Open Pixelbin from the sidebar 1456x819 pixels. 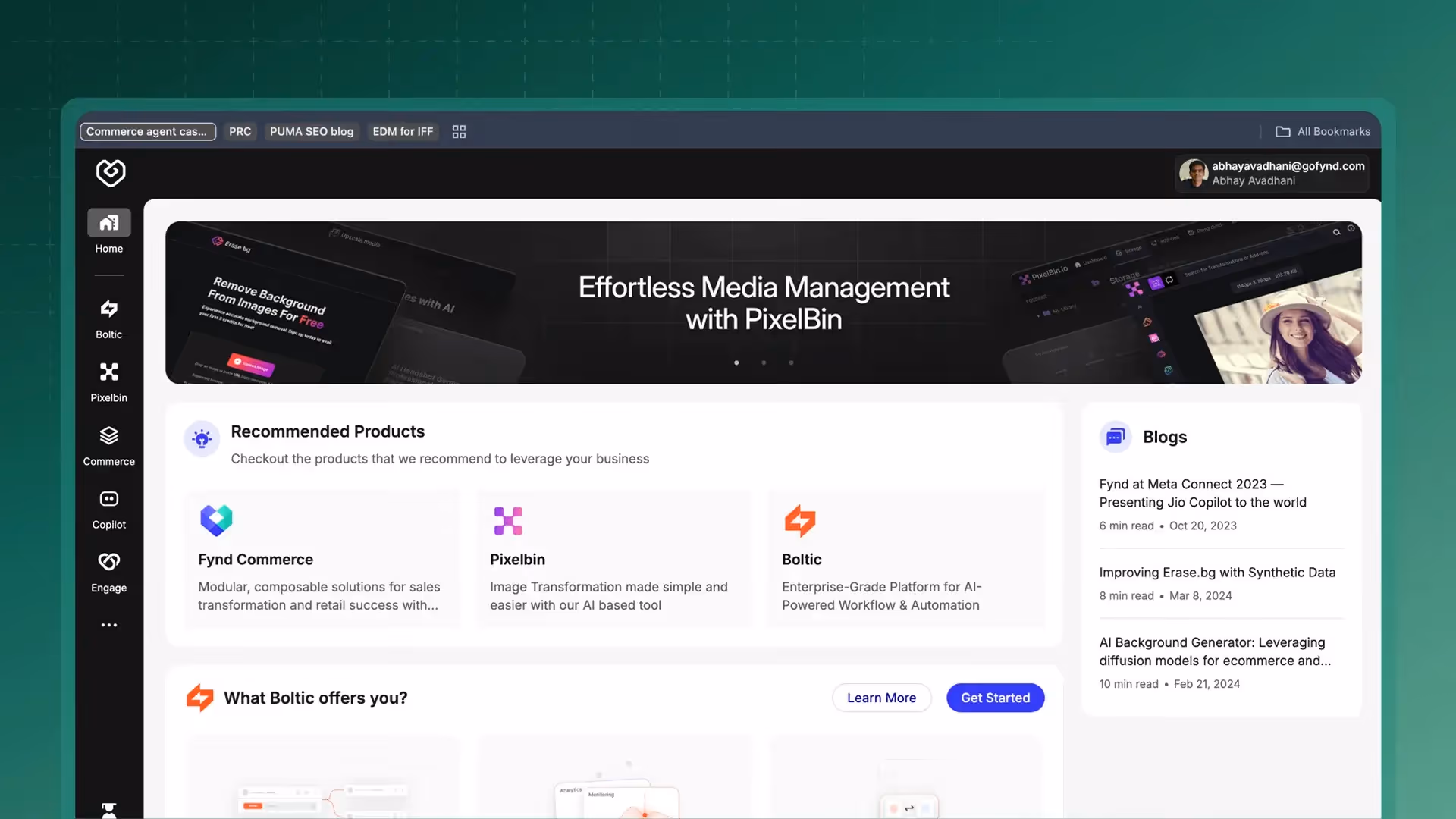click(x=108, y=372)
